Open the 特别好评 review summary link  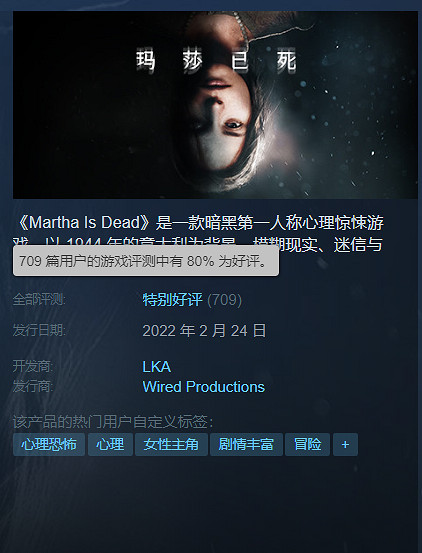(x=172, y=300)
